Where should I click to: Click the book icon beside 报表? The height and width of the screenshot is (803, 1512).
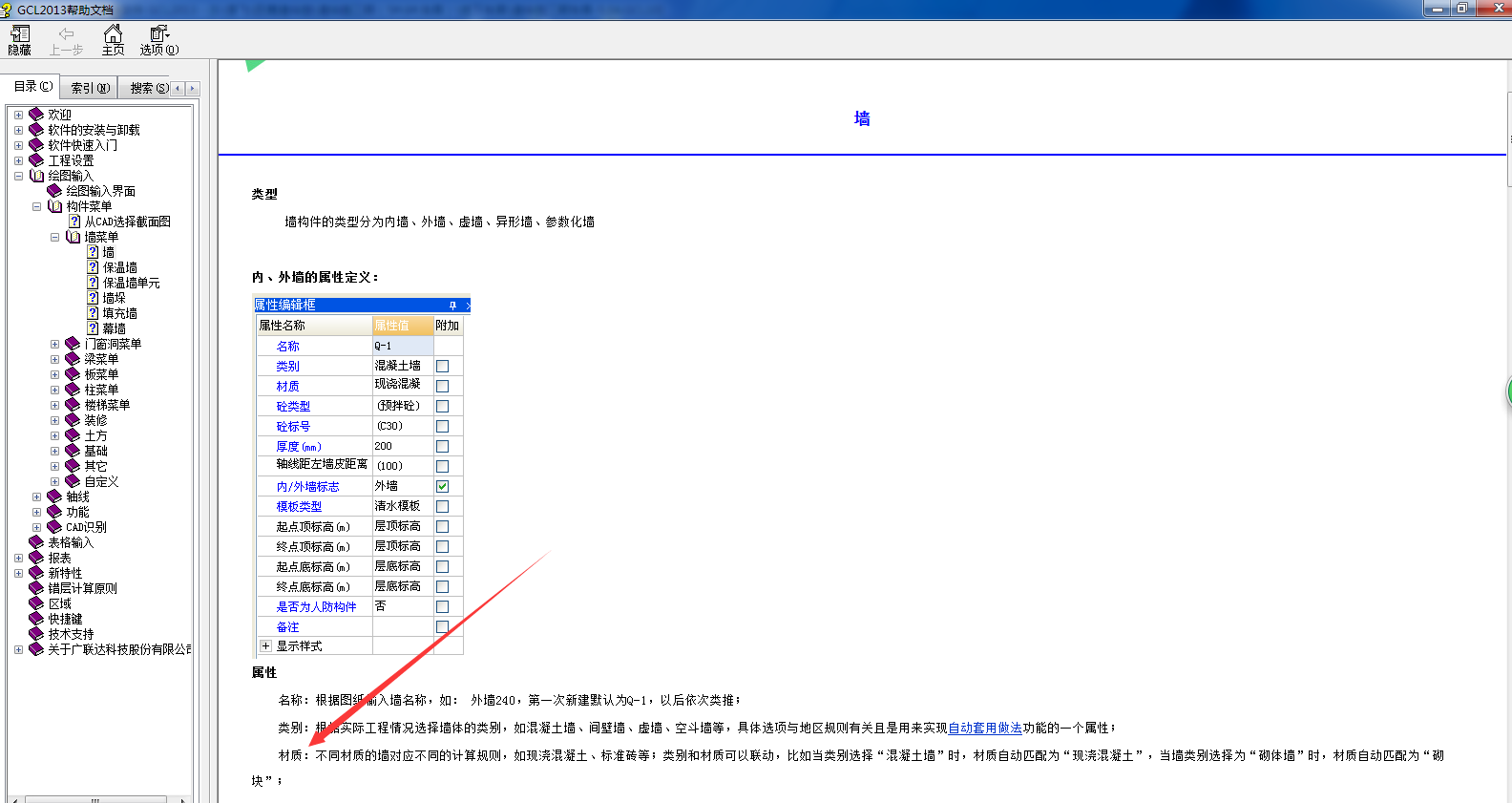[36, 558]
